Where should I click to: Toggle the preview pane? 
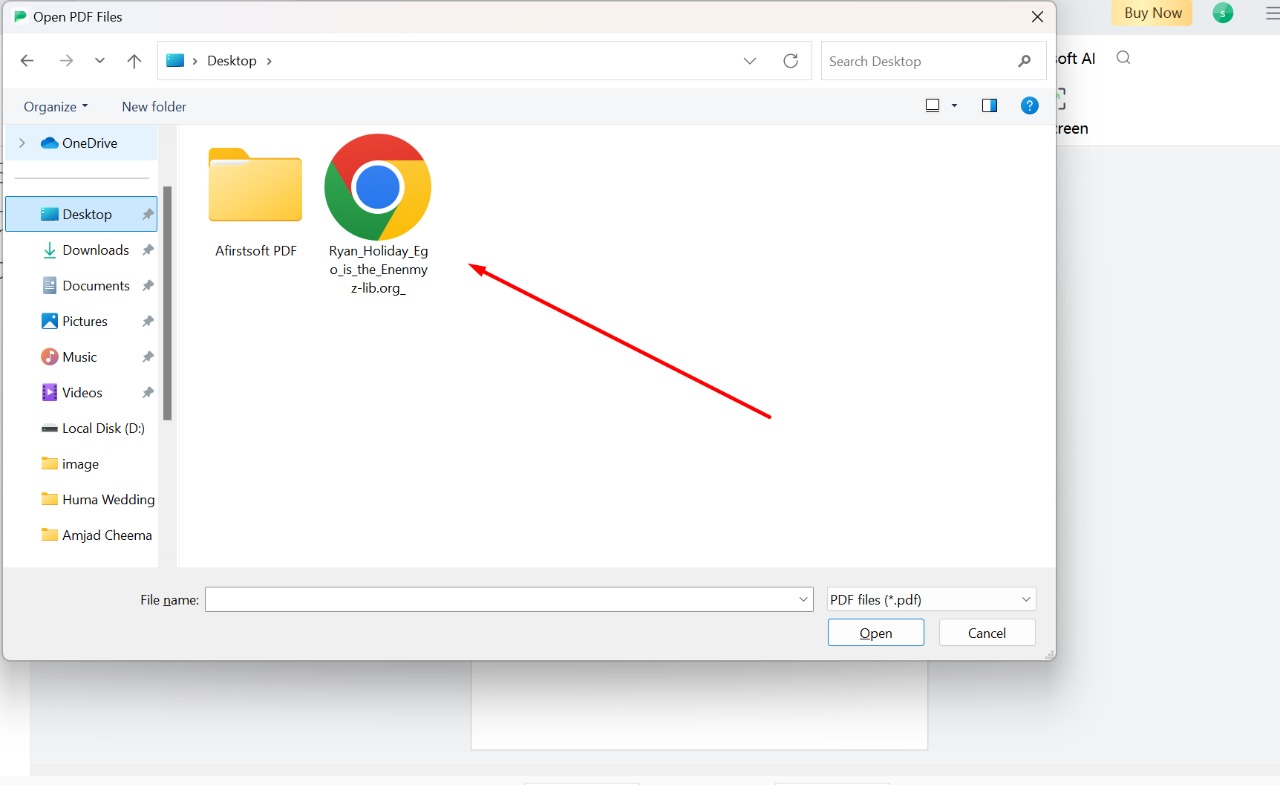coord(989,106)
